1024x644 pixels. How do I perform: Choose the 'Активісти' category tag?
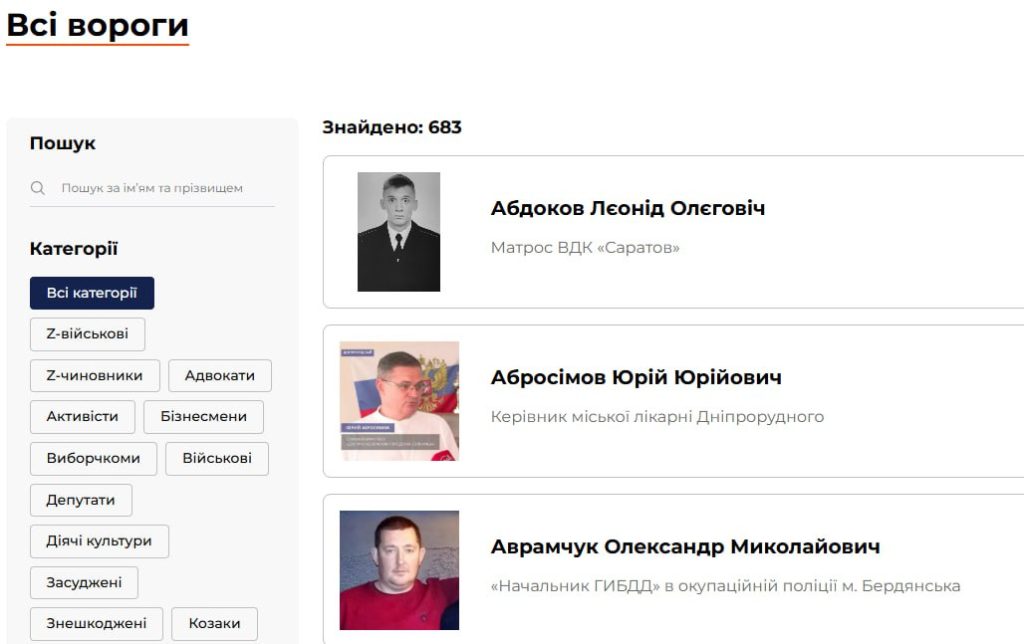point(82,417)
